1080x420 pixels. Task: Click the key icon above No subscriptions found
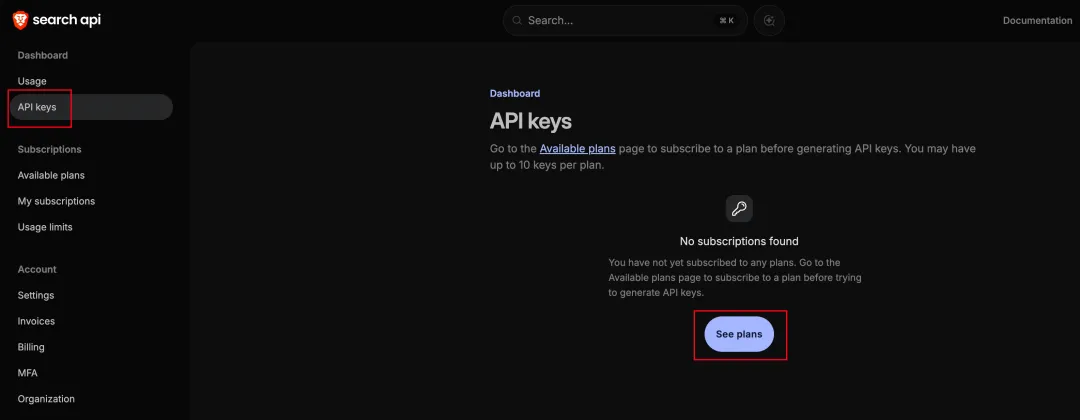point(739,209)
